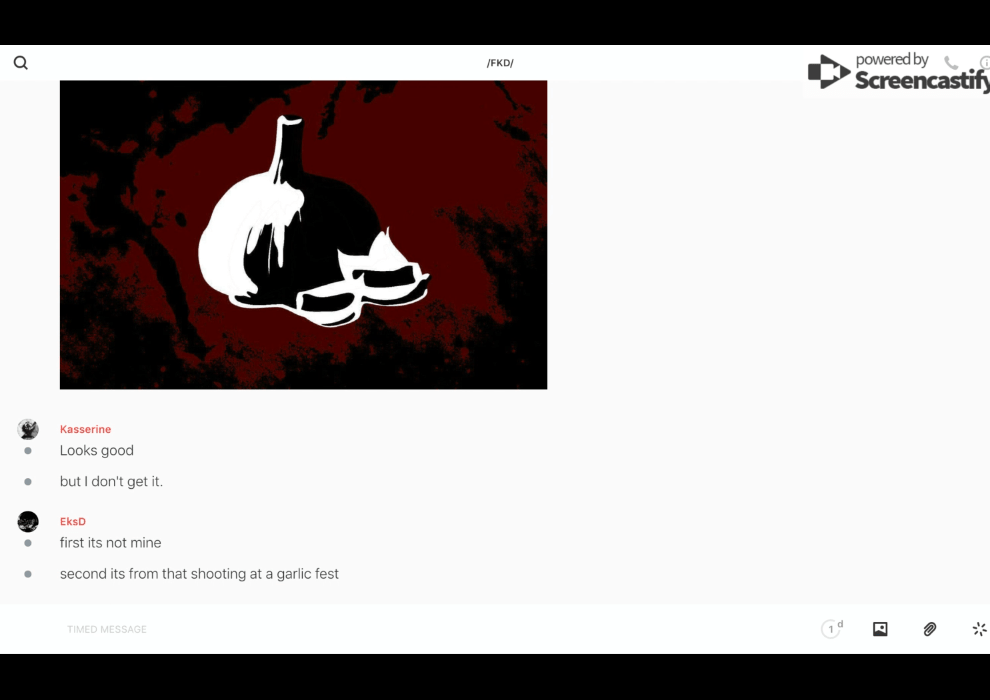Click the Kasserine username
Viewport: 990px width, 700px height.
coord(85,430)
